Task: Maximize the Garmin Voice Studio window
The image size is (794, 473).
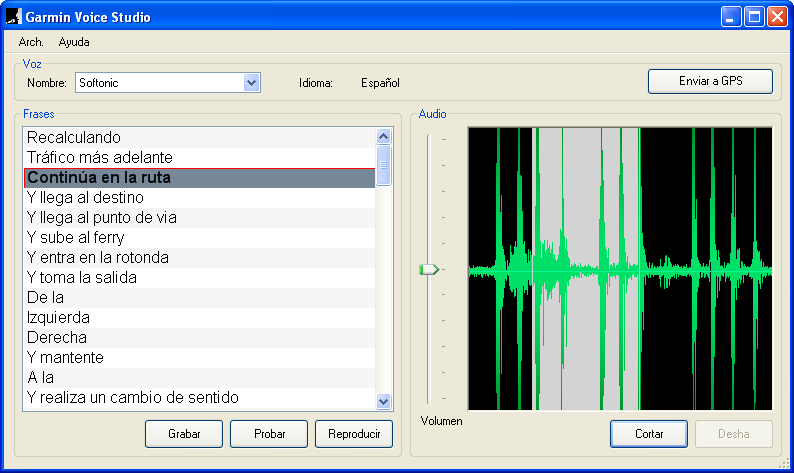Action: point(754,17)
